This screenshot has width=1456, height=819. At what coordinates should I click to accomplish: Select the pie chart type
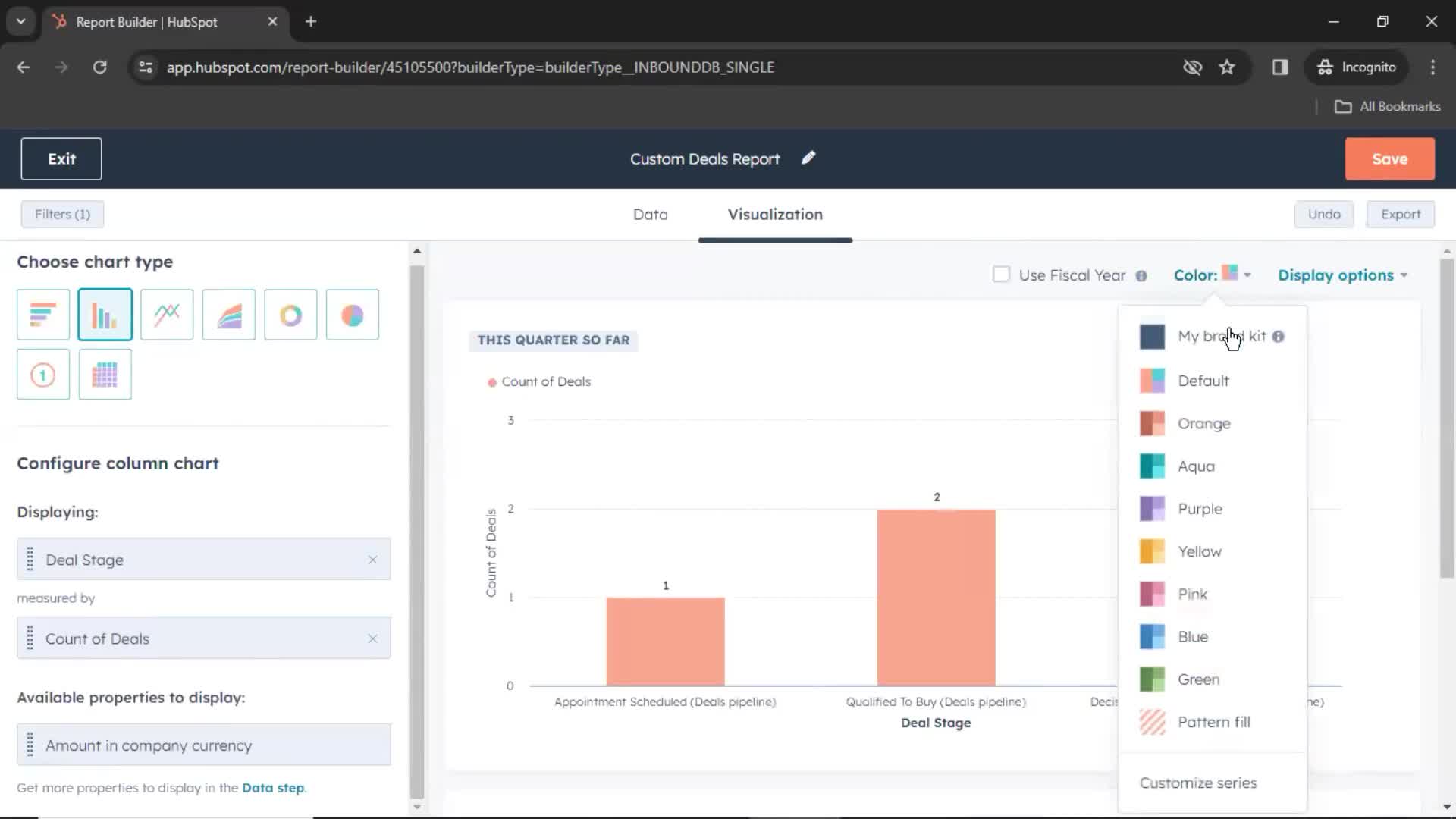(353, 315)
